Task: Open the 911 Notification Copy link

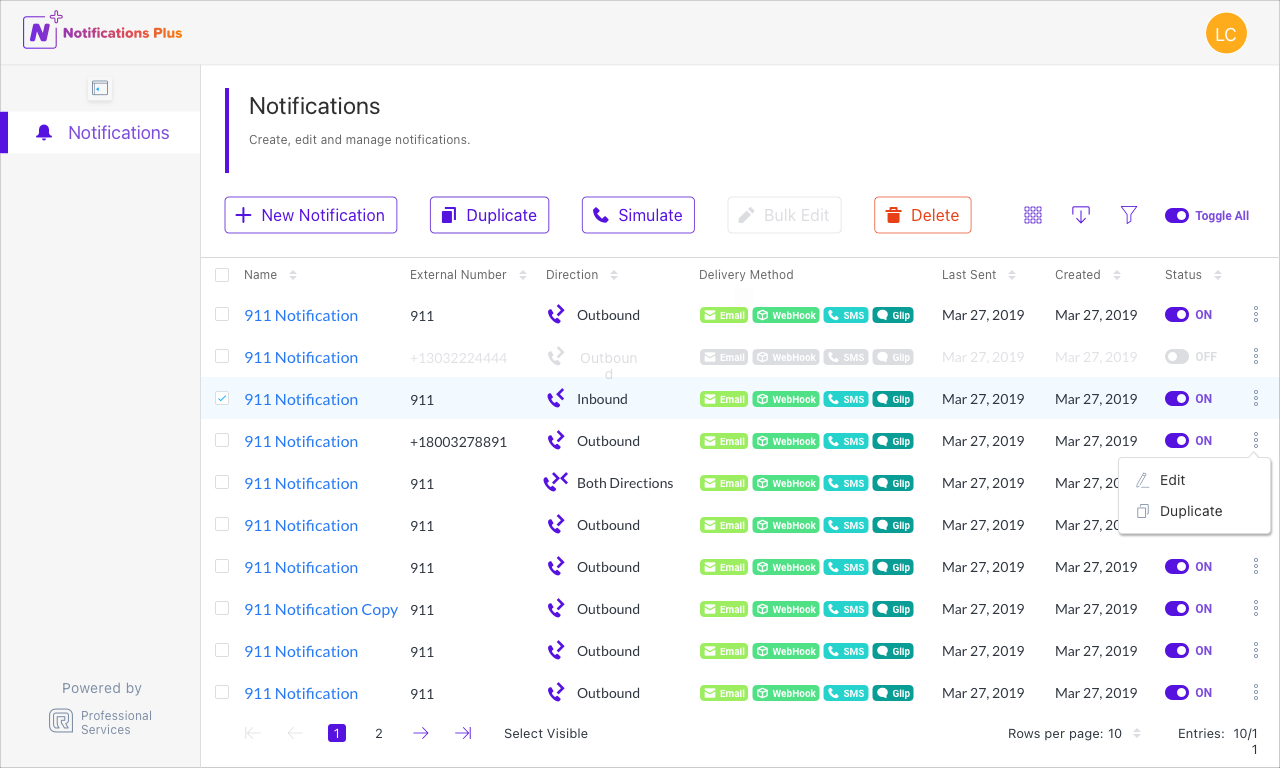Action: [x=321, y=609]
